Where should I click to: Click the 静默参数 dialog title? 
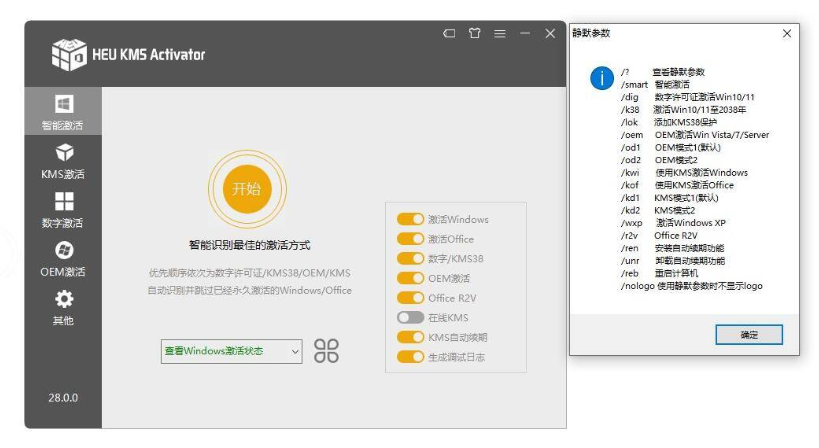pyautogui.click(x=591, y=33)
